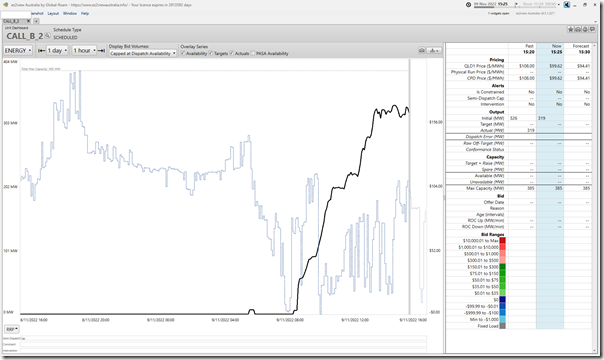Open the ENERGY commodity dropdown
Viewport: 604px width, 360px height.
(x=18, y=50)
